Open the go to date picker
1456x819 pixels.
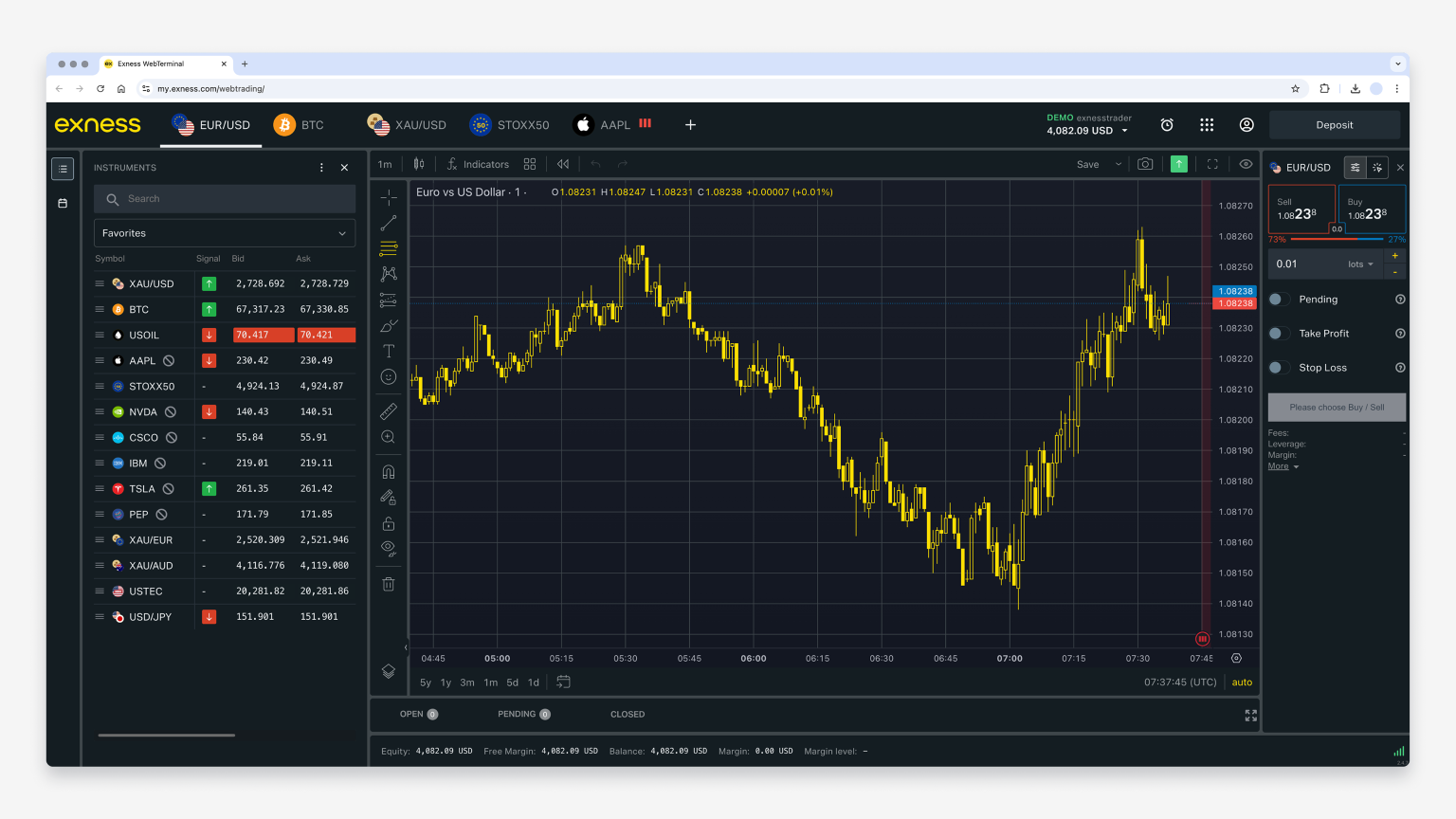tap(563, 682)
